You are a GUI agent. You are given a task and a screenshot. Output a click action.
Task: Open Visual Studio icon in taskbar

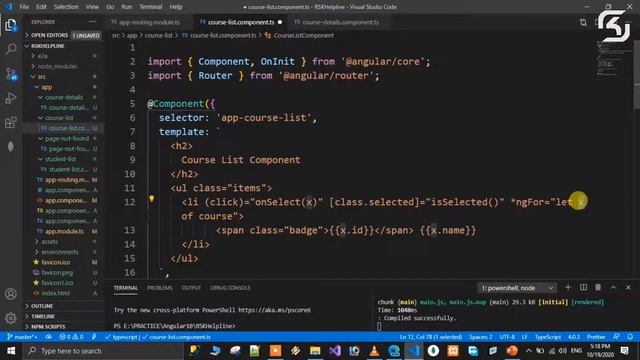coord(335,351)
